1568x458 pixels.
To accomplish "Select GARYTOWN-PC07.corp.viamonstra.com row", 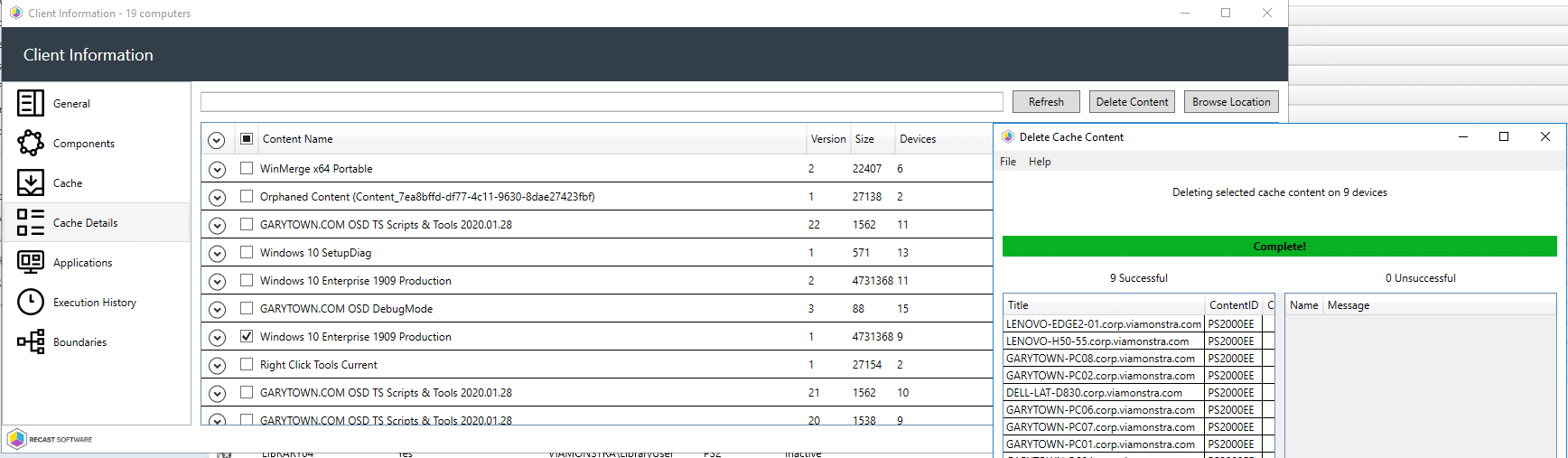I will pyautogui.click(x=1139, y=426).
